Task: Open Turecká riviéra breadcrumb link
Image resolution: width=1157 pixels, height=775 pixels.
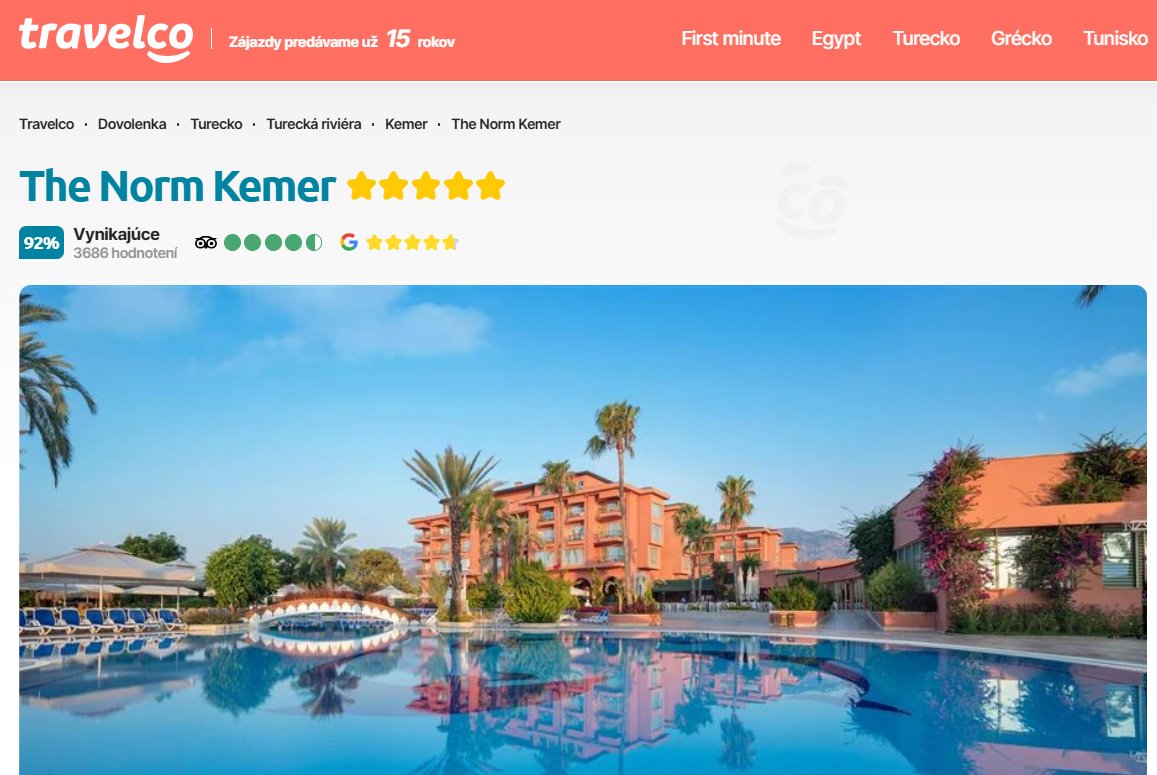Action: (x=314, y=124)
